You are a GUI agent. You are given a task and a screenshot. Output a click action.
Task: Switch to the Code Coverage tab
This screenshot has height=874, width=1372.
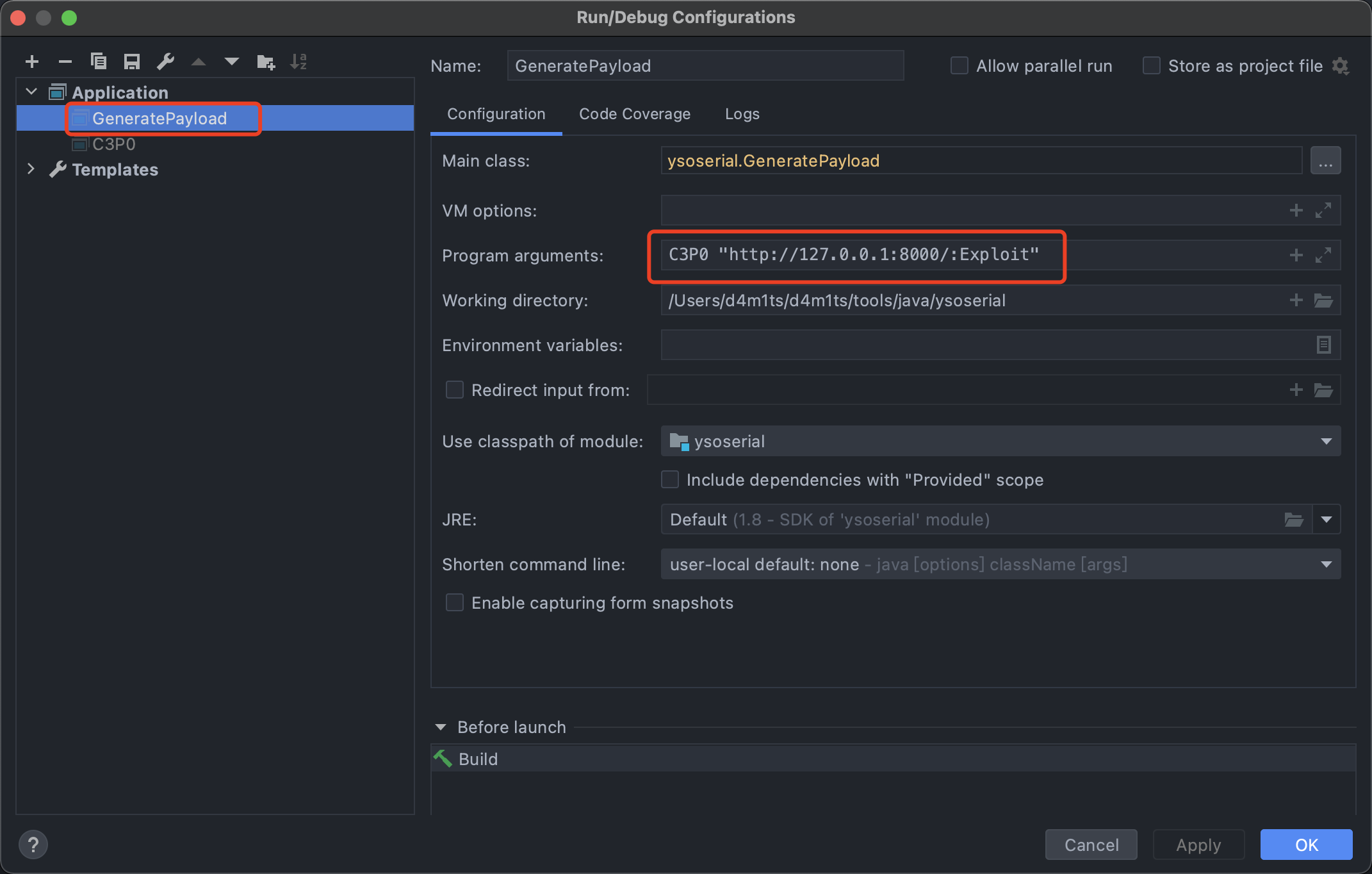tap(635, 113)
